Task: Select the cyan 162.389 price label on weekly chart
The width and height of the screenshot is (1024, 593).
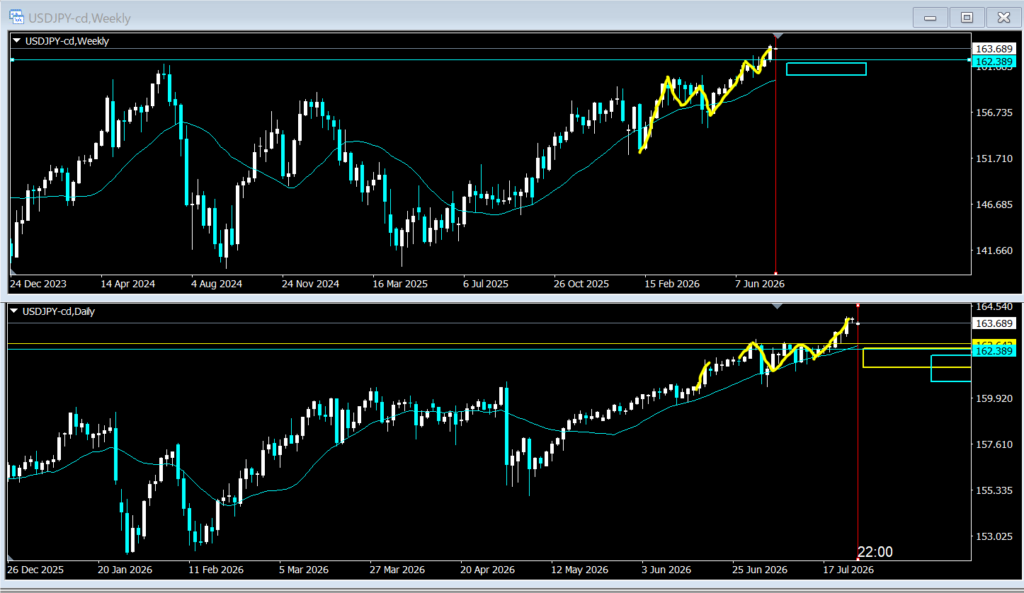Action: point(993,61)
